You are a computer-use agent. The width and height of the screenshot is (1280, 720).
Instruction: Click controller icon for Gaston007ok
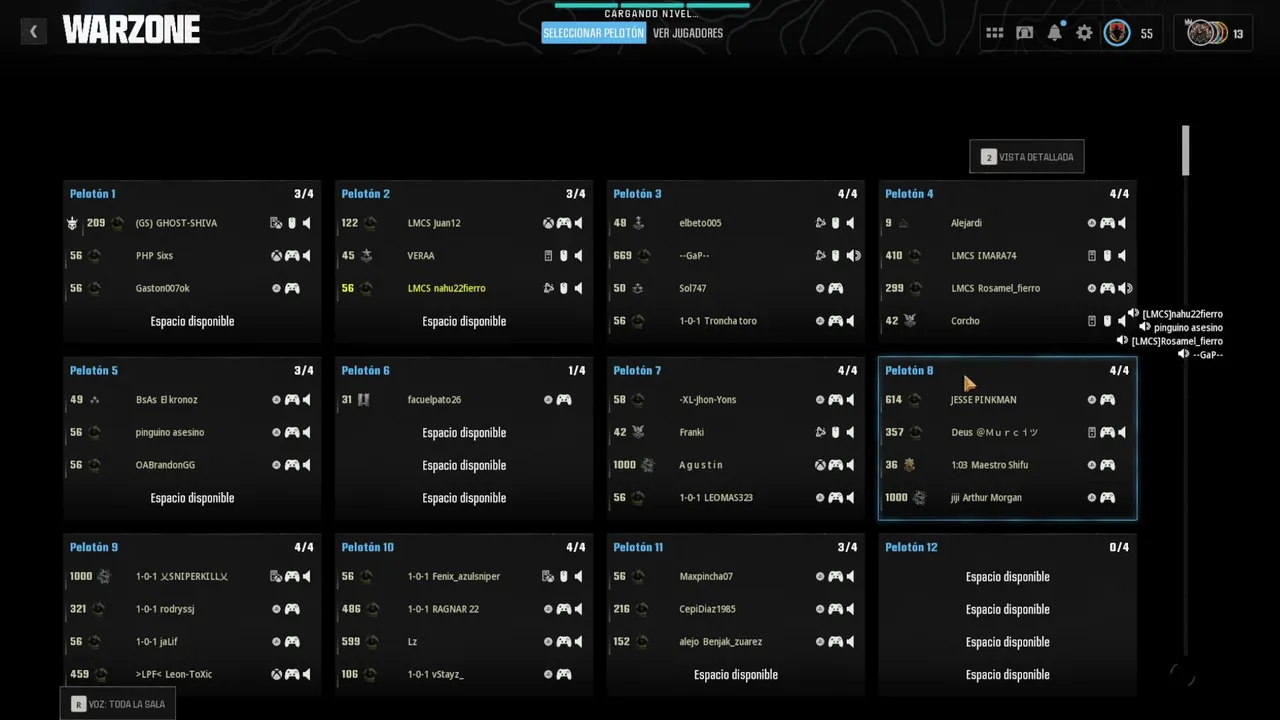click(x=292, y=288)
